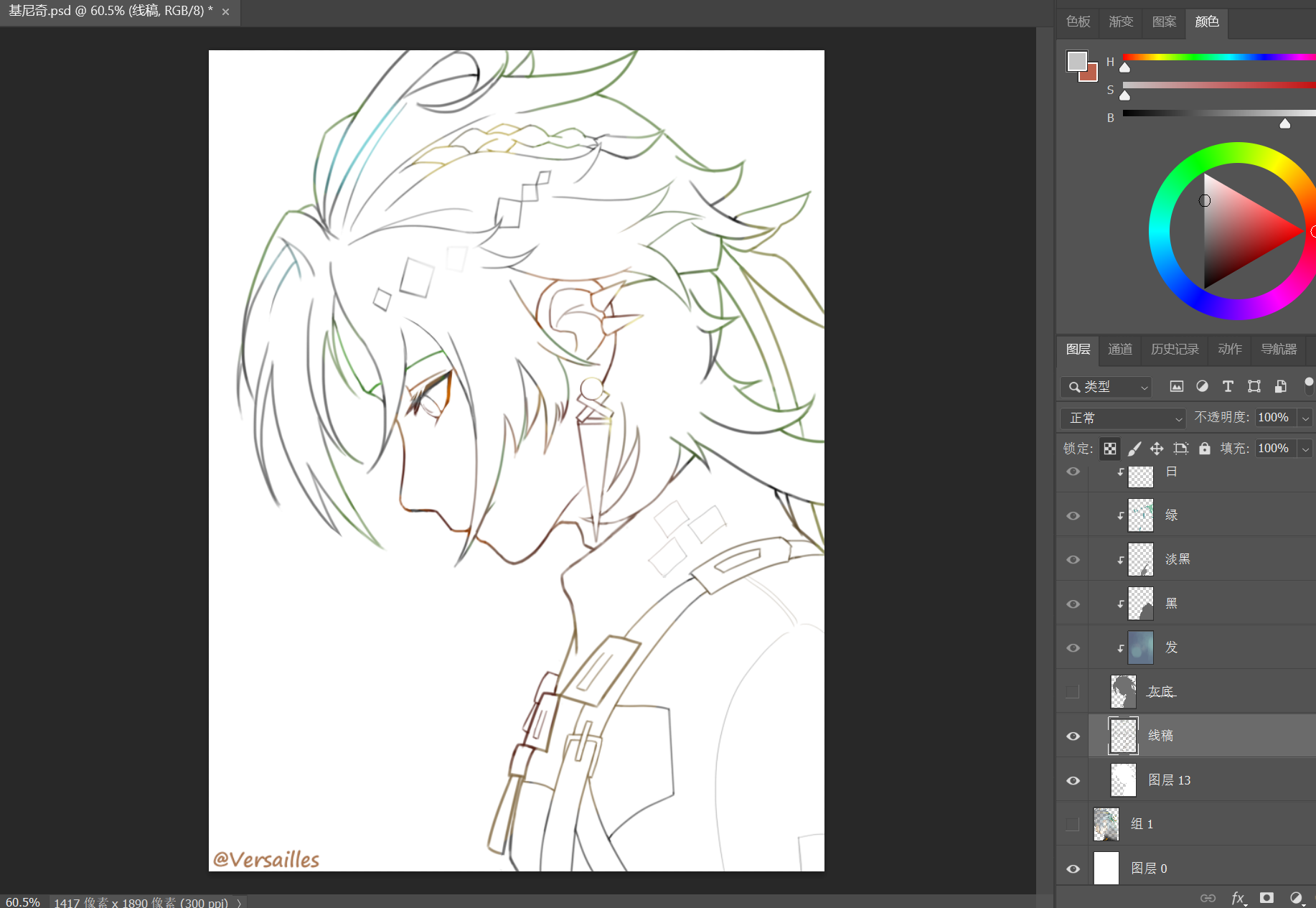Show the hidden 组 1 group

tap(1073, 824)
